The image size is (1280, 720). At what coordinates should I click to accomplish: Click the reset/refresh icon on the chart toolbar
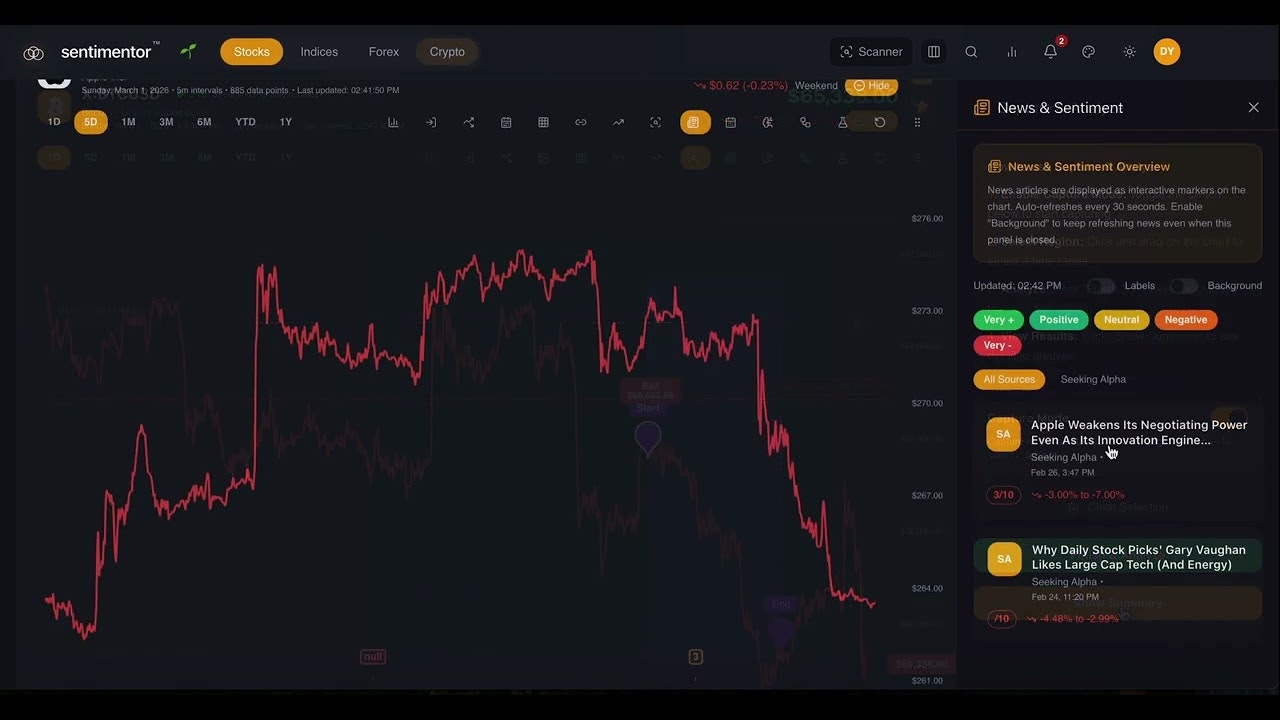pyautogui.click(x=879, y=121)
